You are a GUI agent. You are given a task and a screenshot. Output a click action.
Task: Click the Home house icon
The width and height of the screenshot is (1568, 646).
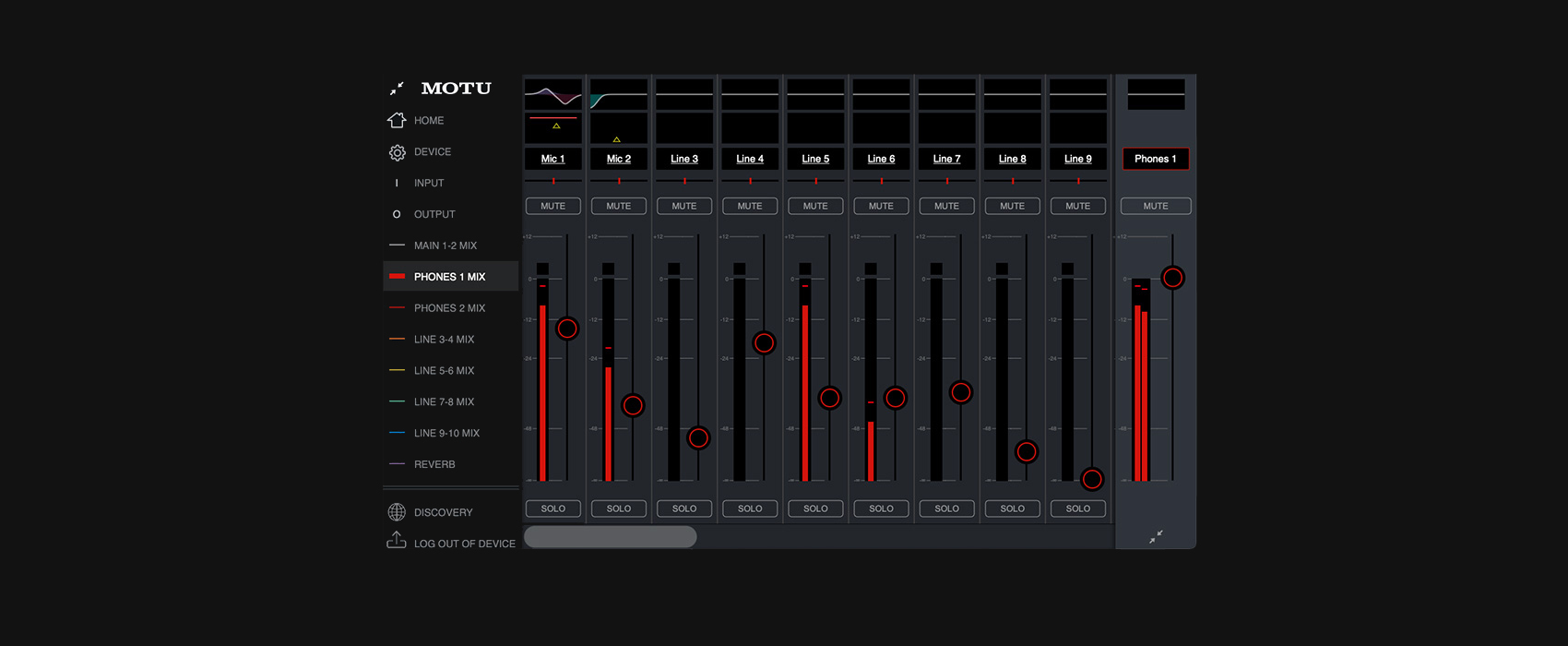click(x=397, y=120)
